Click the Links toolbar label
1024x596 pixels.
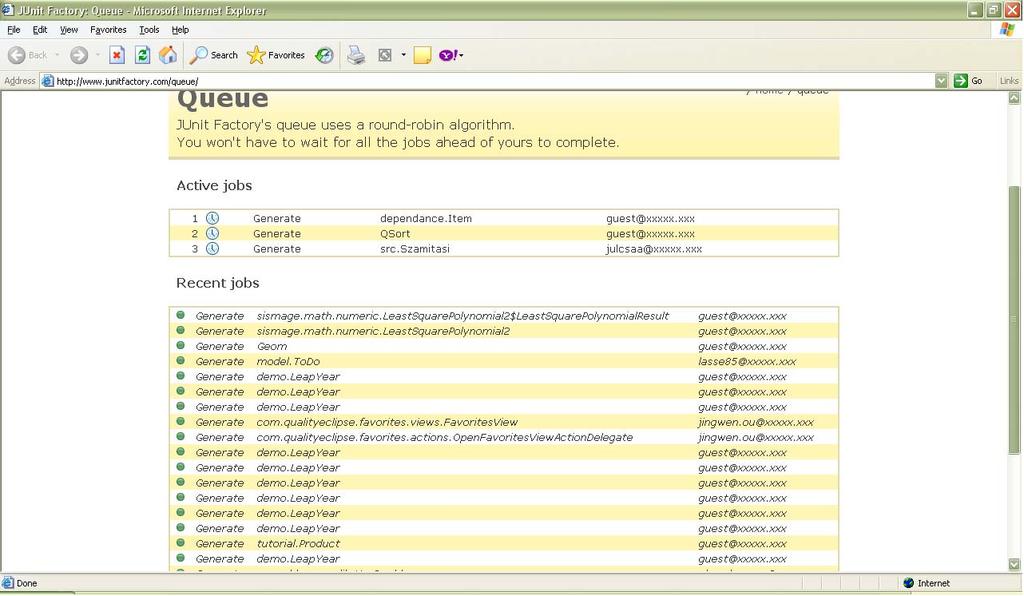coord(1009,81)
